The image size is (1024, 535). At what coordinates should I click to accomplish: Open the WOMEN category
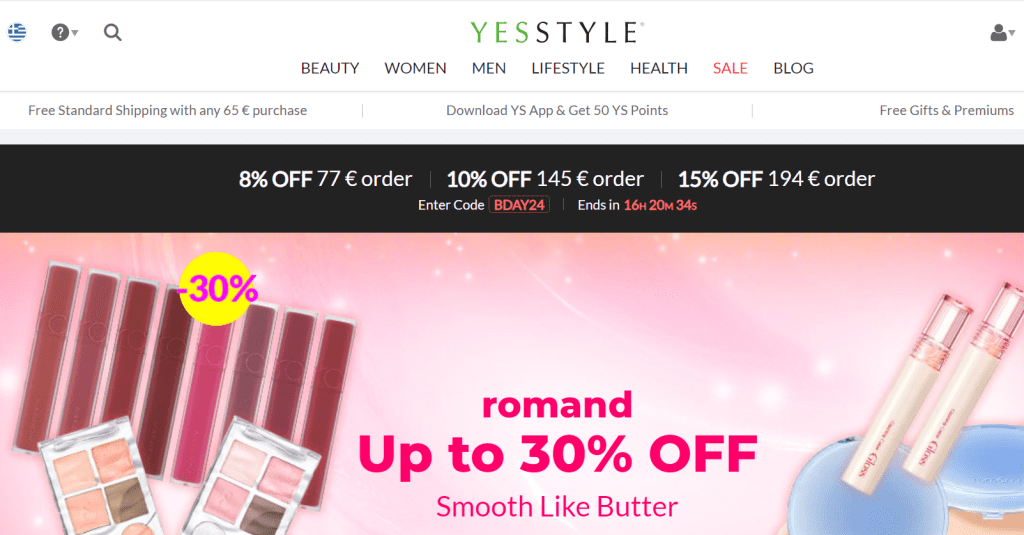(x=415, y=68)
